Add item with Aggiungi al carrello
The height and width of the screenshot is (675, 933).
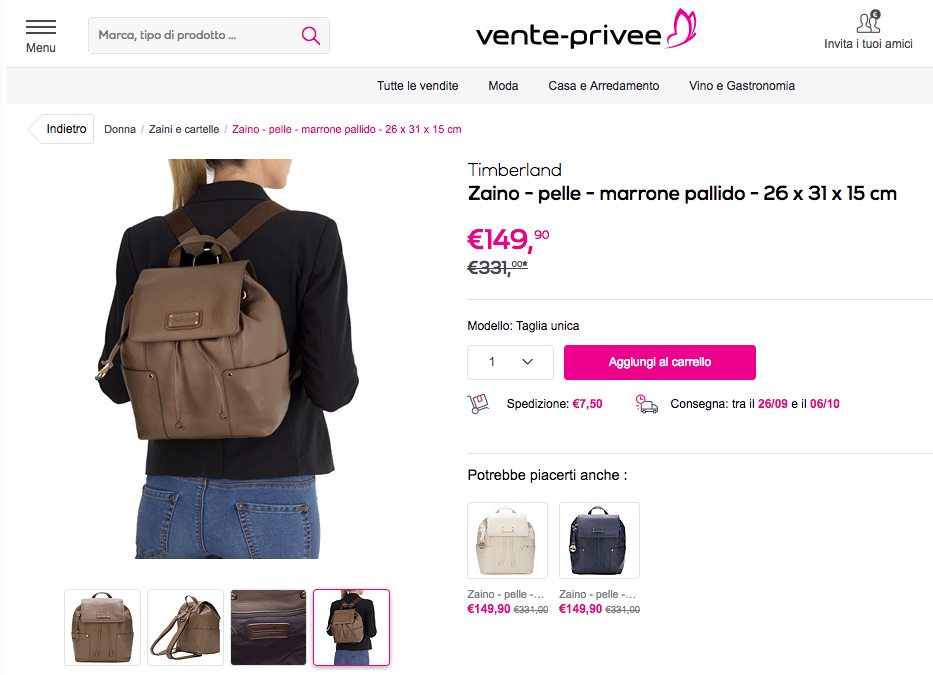click(x=660, y=362)
